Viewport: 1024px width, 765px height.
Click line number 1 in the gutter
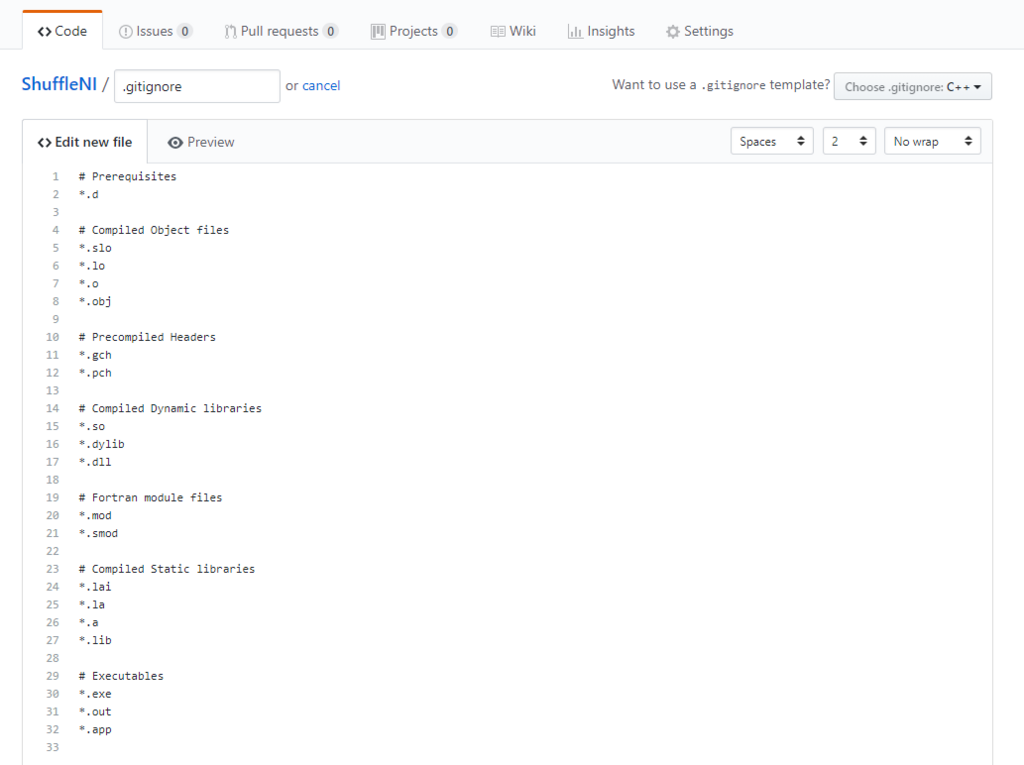[56, 176]
